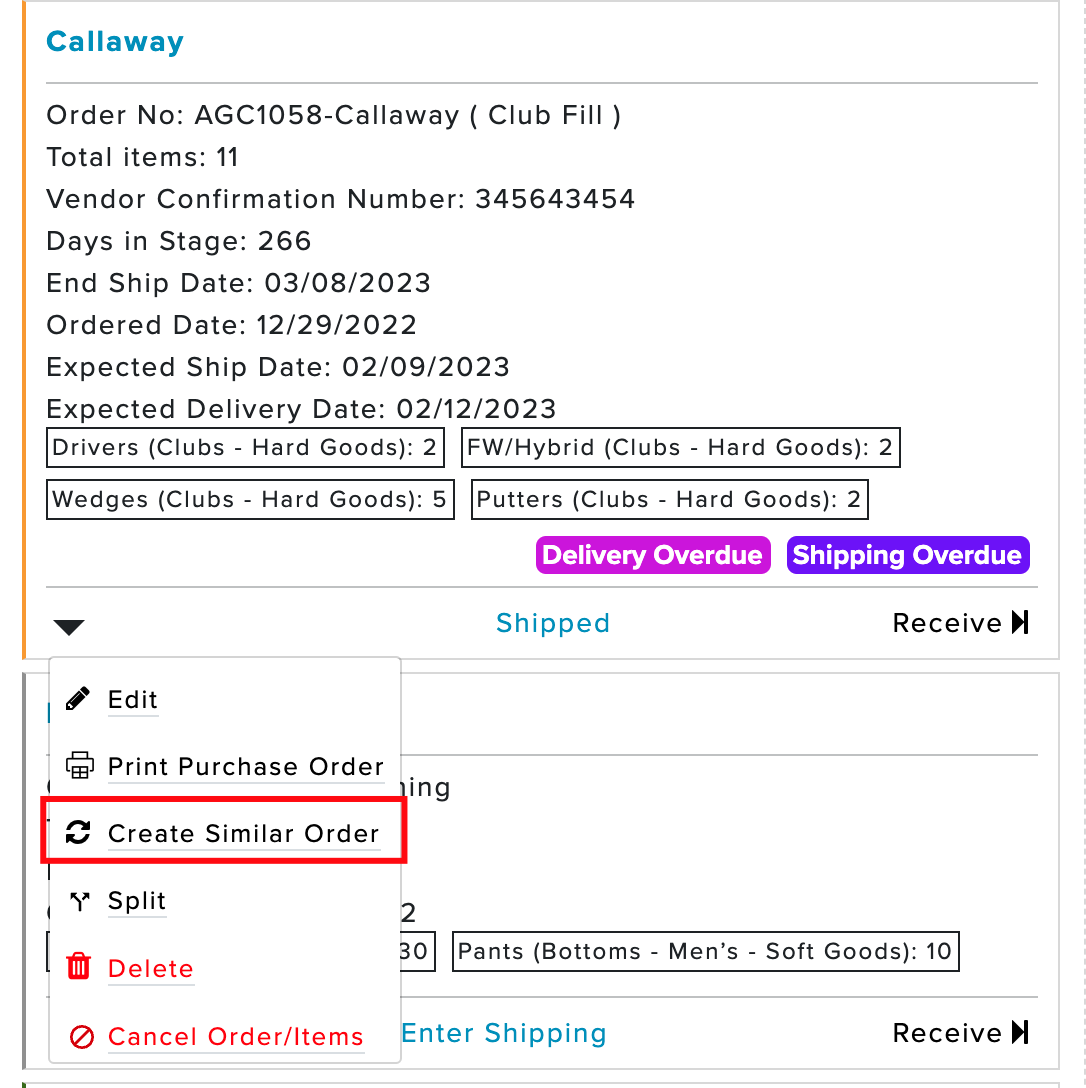Collapse the Callaway order actions dropdown arrow

click(69, 627)
